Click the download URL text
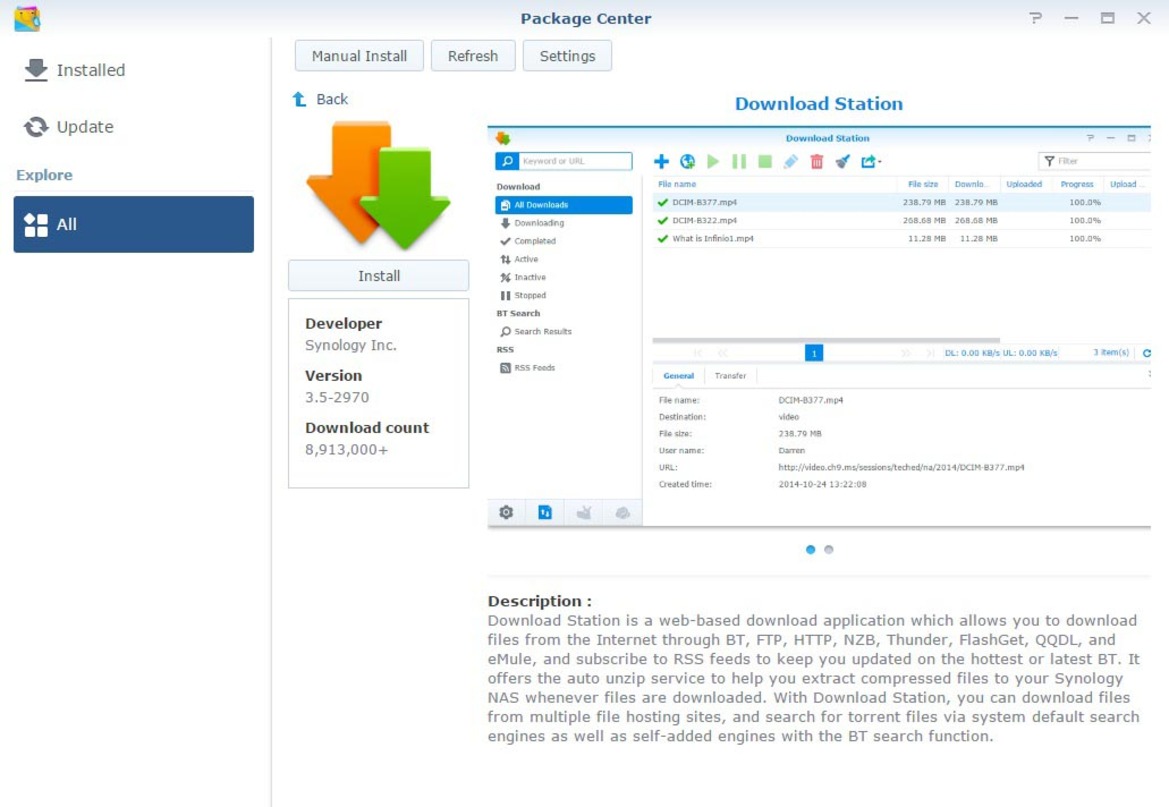Image resolution: width=1169 pixels, height=807 pixels. [901, 468]
